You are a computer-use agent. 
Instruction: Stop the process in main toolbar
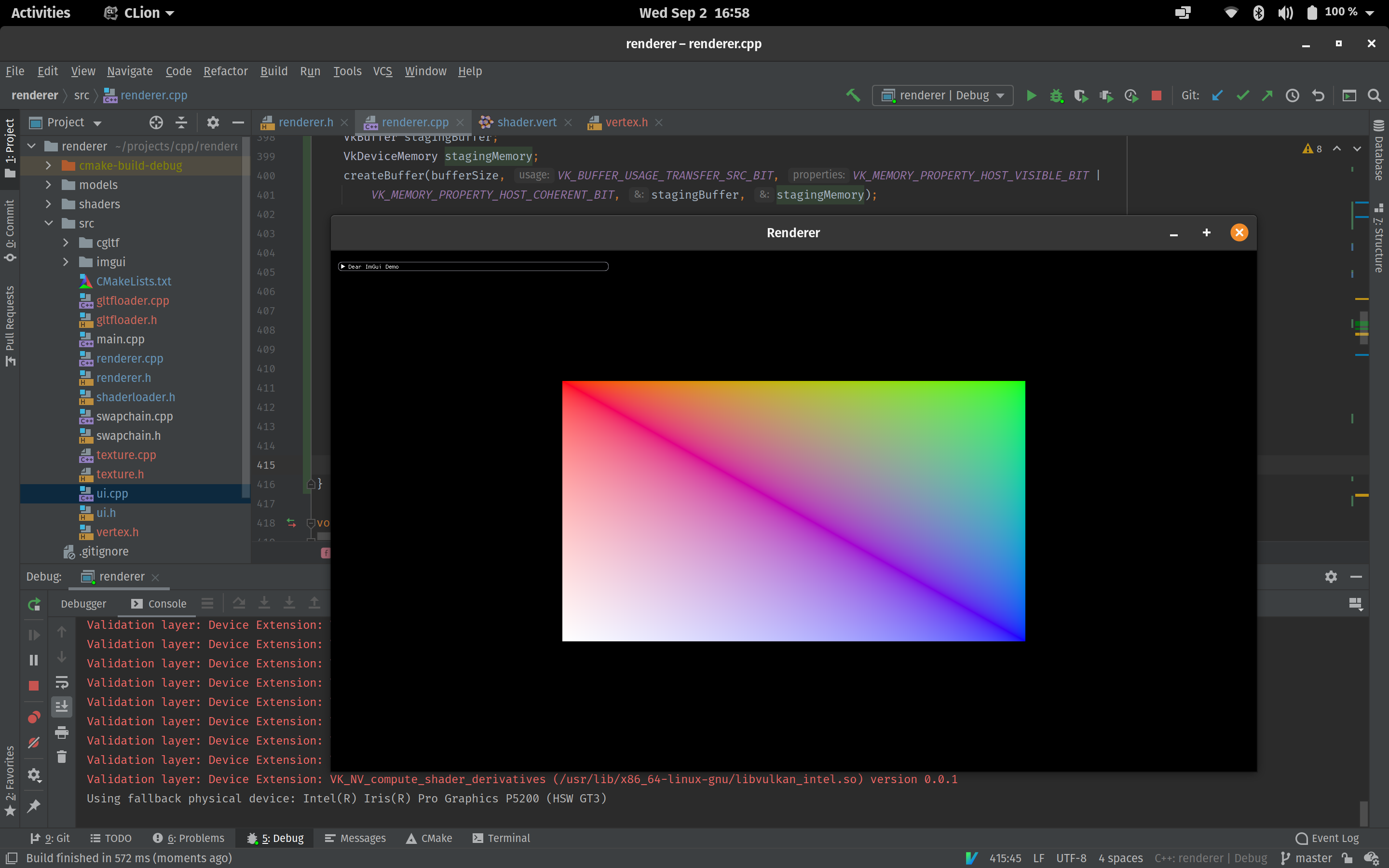pyautogui.click(x=1156, y=95)
